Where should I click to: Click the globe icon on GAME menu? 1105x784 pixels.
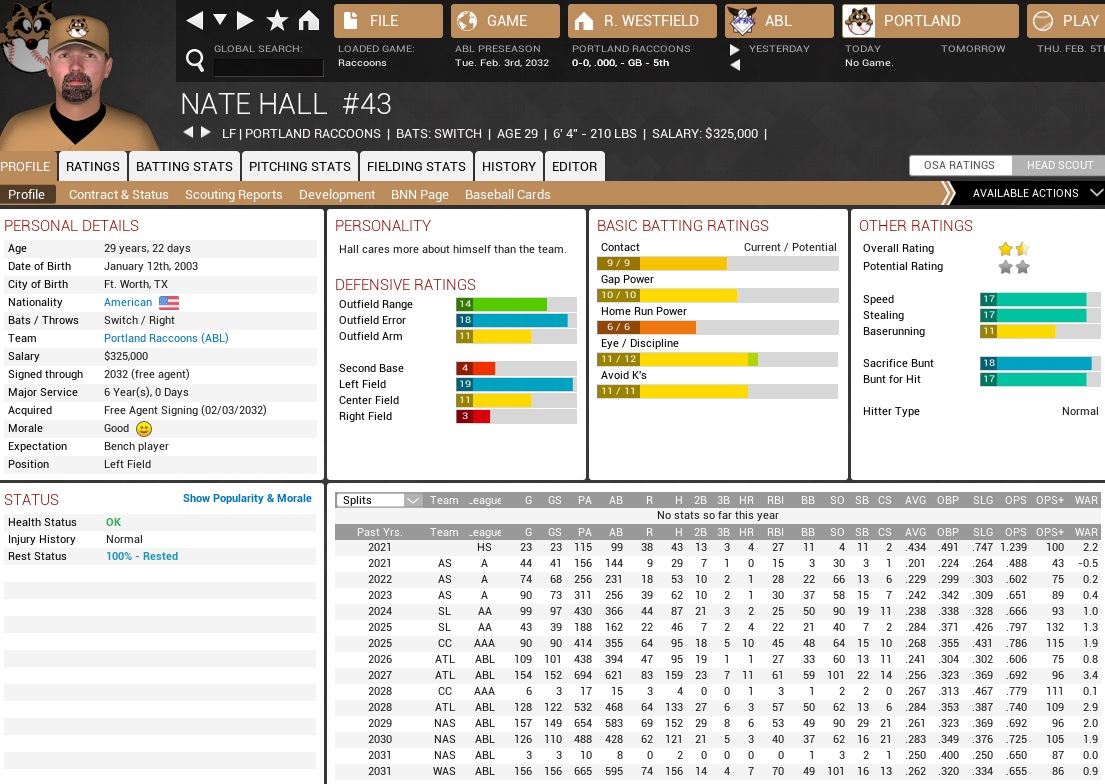coord(466,21)
